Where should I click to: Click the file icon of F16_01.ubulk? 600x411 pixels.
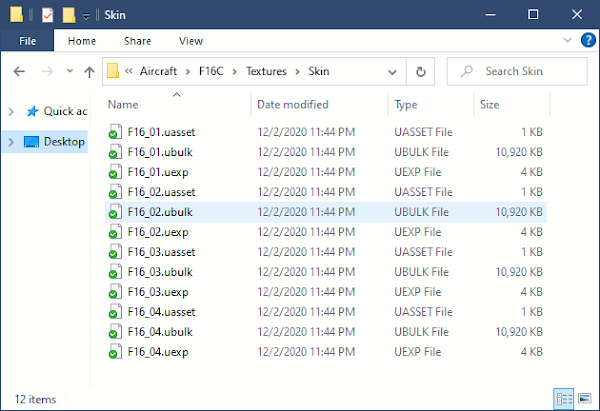pos(115,152)
